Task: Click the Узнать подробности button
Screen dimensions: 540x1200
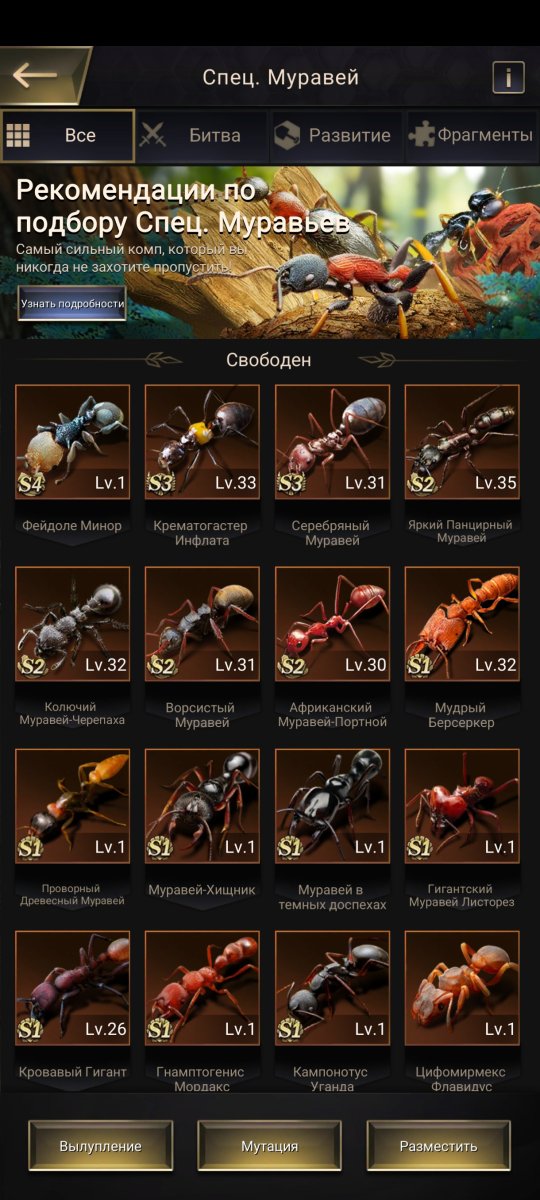Action: click(72, 304)
